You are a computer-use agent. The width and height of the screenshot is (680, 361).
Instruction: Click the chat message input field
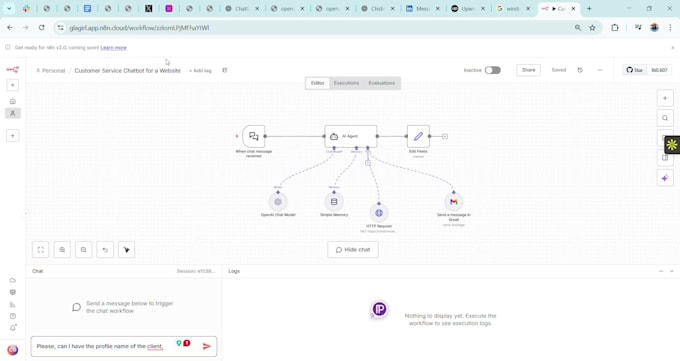tap(104, 346)
